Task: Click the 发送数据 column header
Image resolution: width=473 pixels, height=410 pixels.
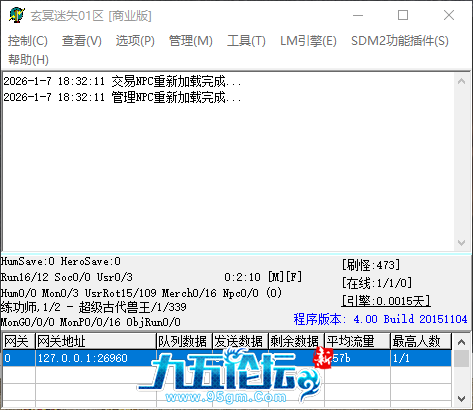Action: (240, 341)
